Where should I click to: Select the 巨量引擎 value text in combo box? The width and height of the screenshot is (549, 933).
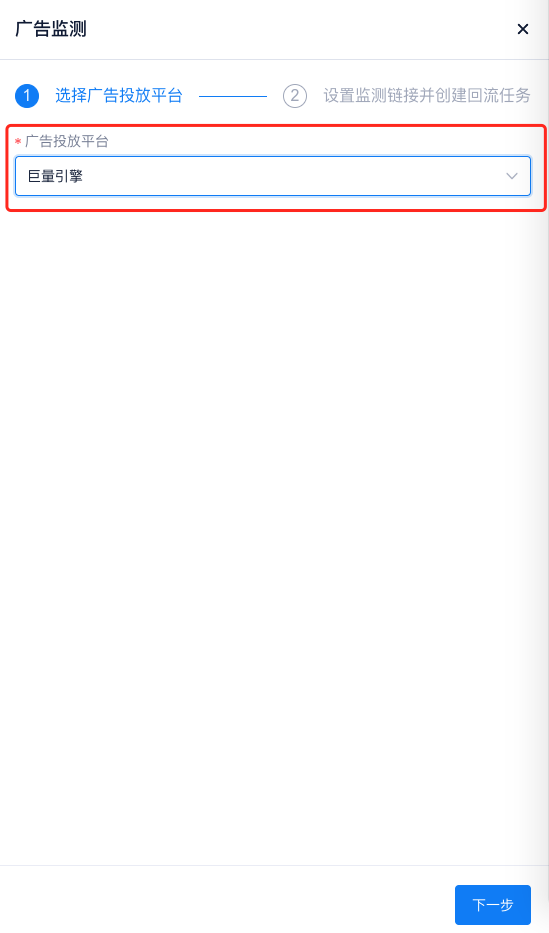pos(55,176)
